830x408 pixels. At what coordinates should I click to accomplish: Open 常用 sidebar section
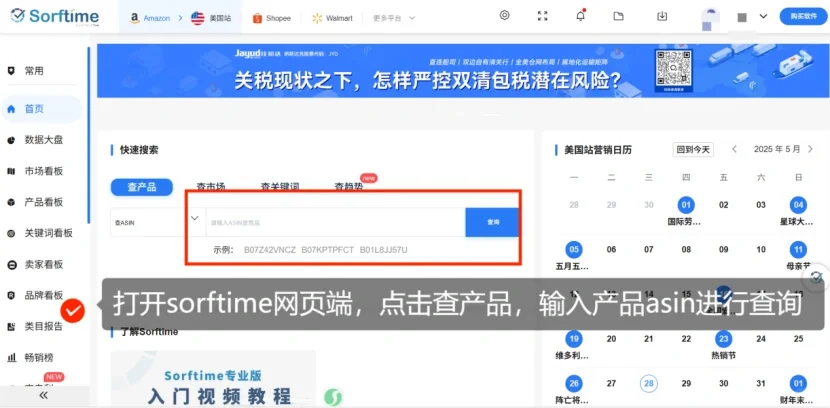coord(34,71)
